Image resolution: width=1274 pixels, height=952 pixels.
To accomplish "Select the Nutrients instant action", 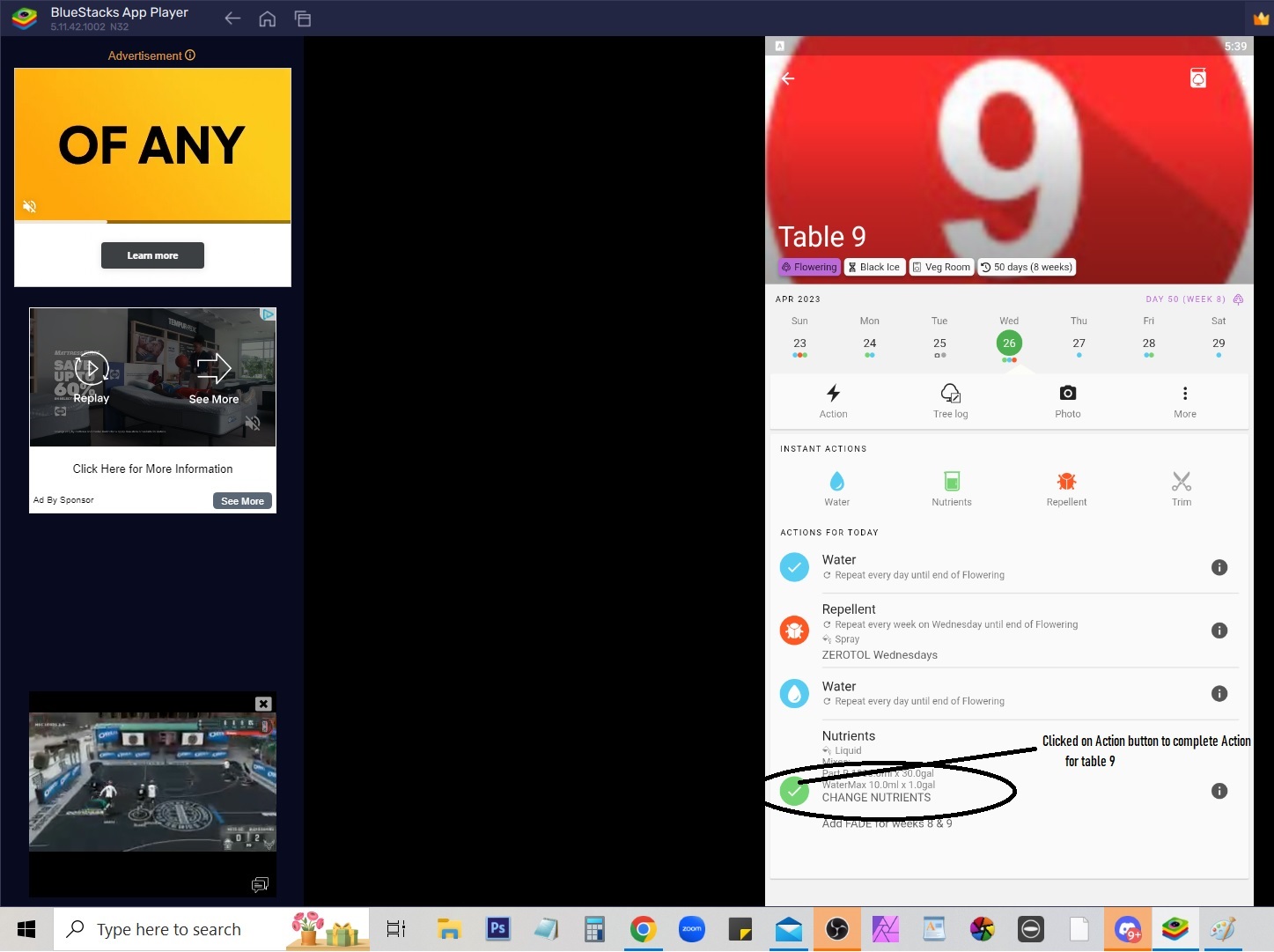I will [x=952, y=482].
